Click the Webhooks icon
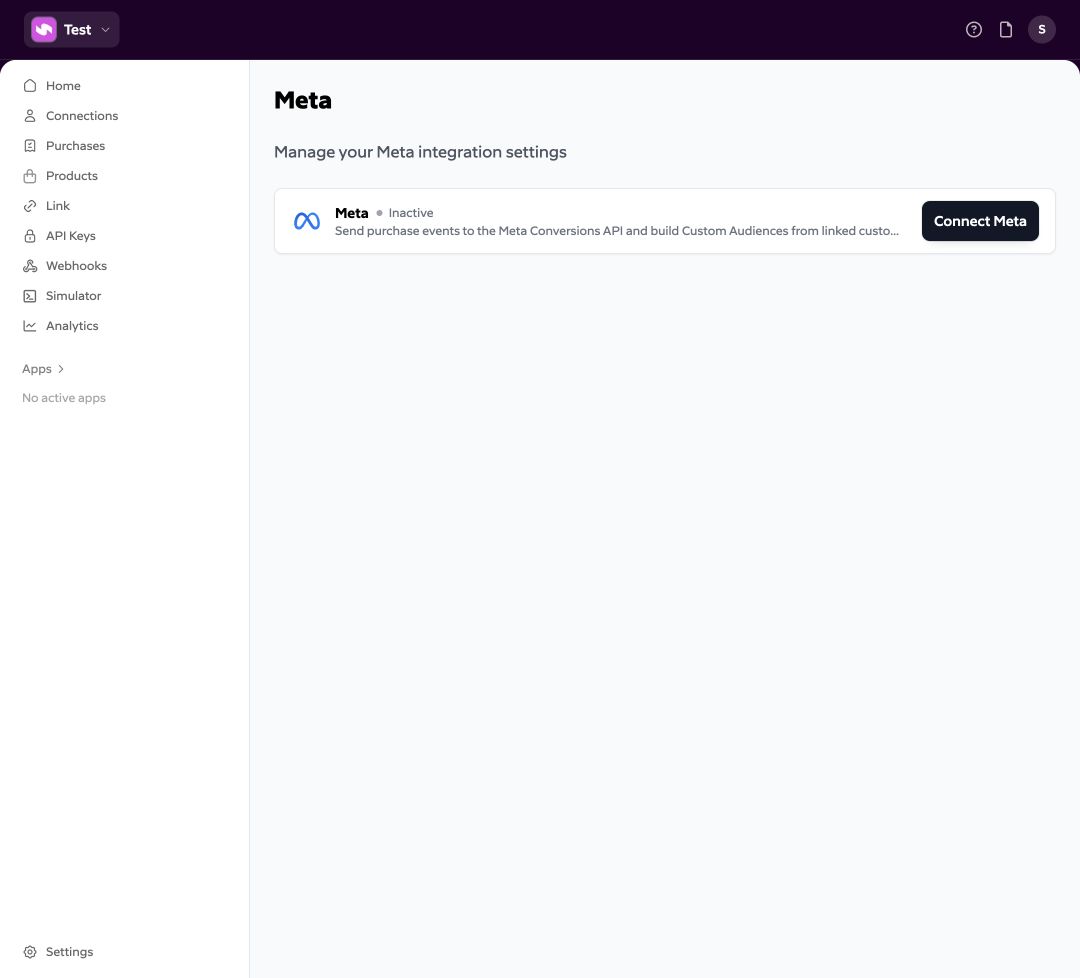This screenshot has width=1080, height=978. point(30,266)
